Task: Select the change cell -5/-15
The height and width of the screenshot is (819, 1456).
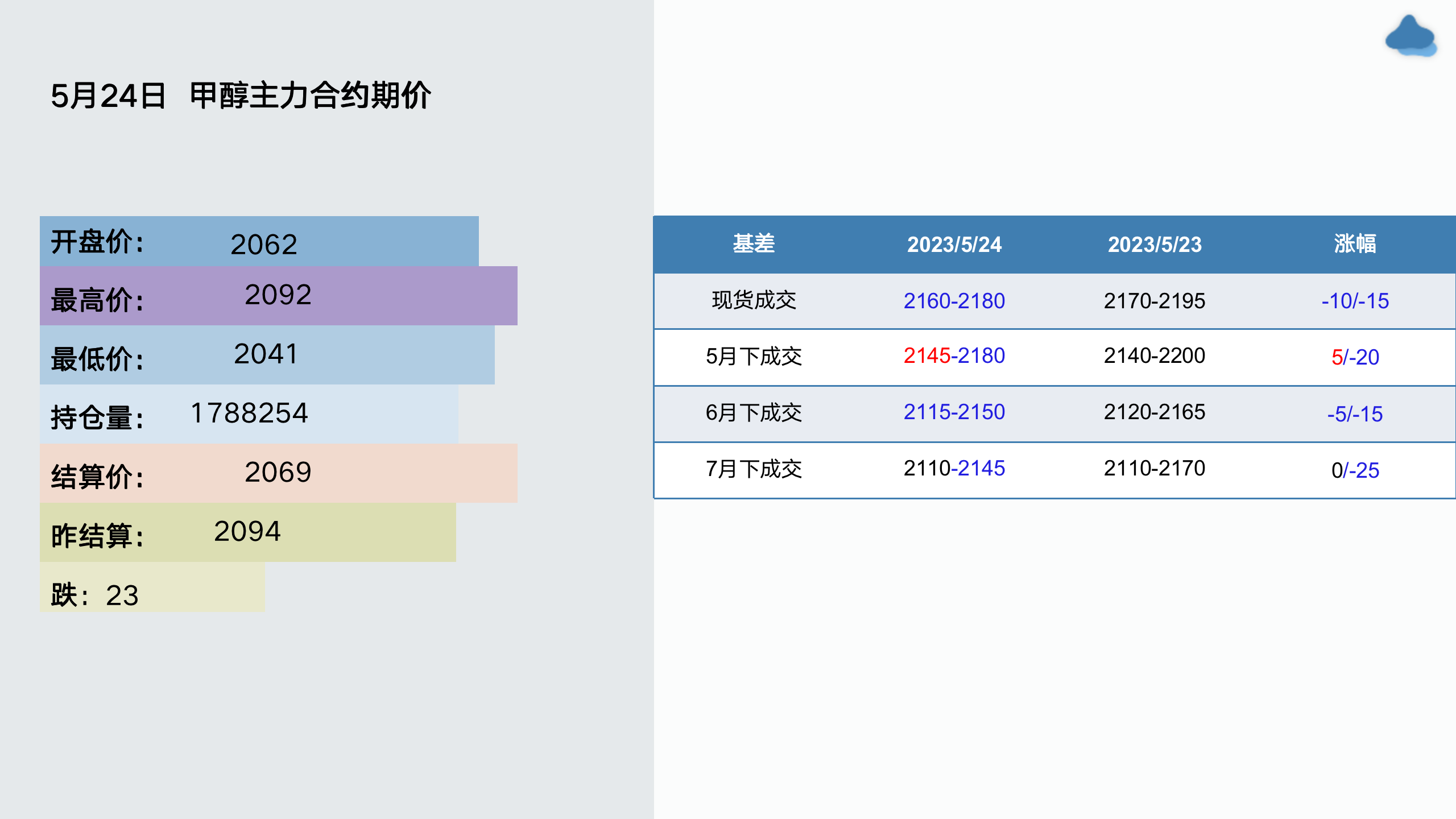Action: [1355, 414]
